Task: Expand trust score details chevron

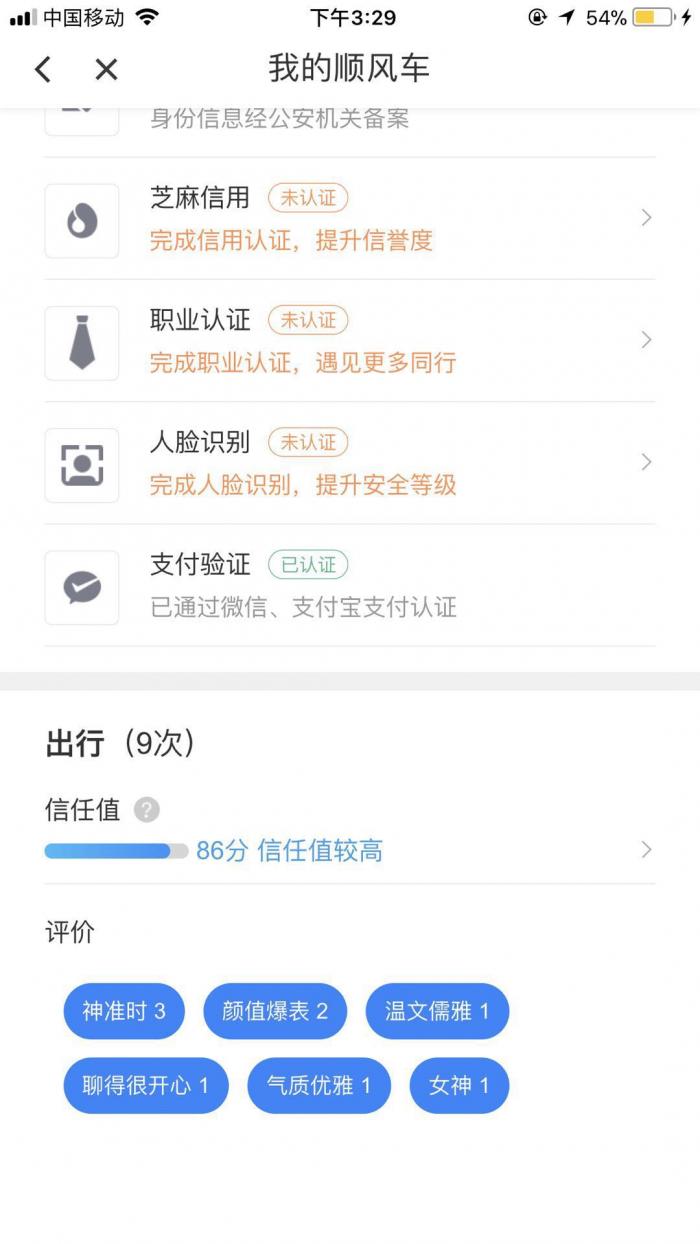Action: click(646, 850)
